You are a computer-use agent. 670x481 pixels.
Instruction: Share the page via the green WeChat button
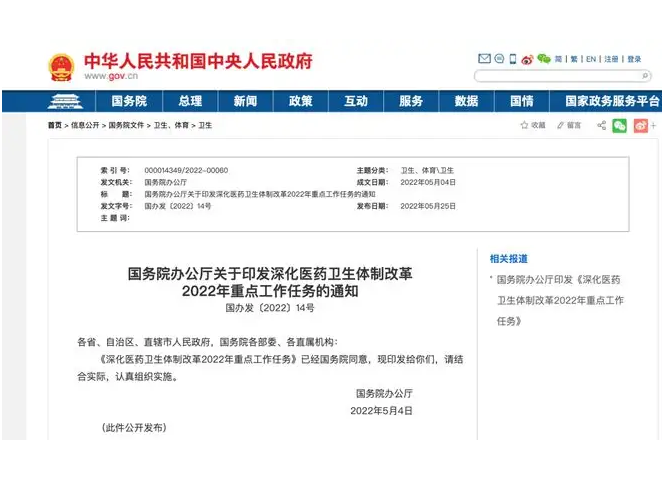(x=620, y=126)
